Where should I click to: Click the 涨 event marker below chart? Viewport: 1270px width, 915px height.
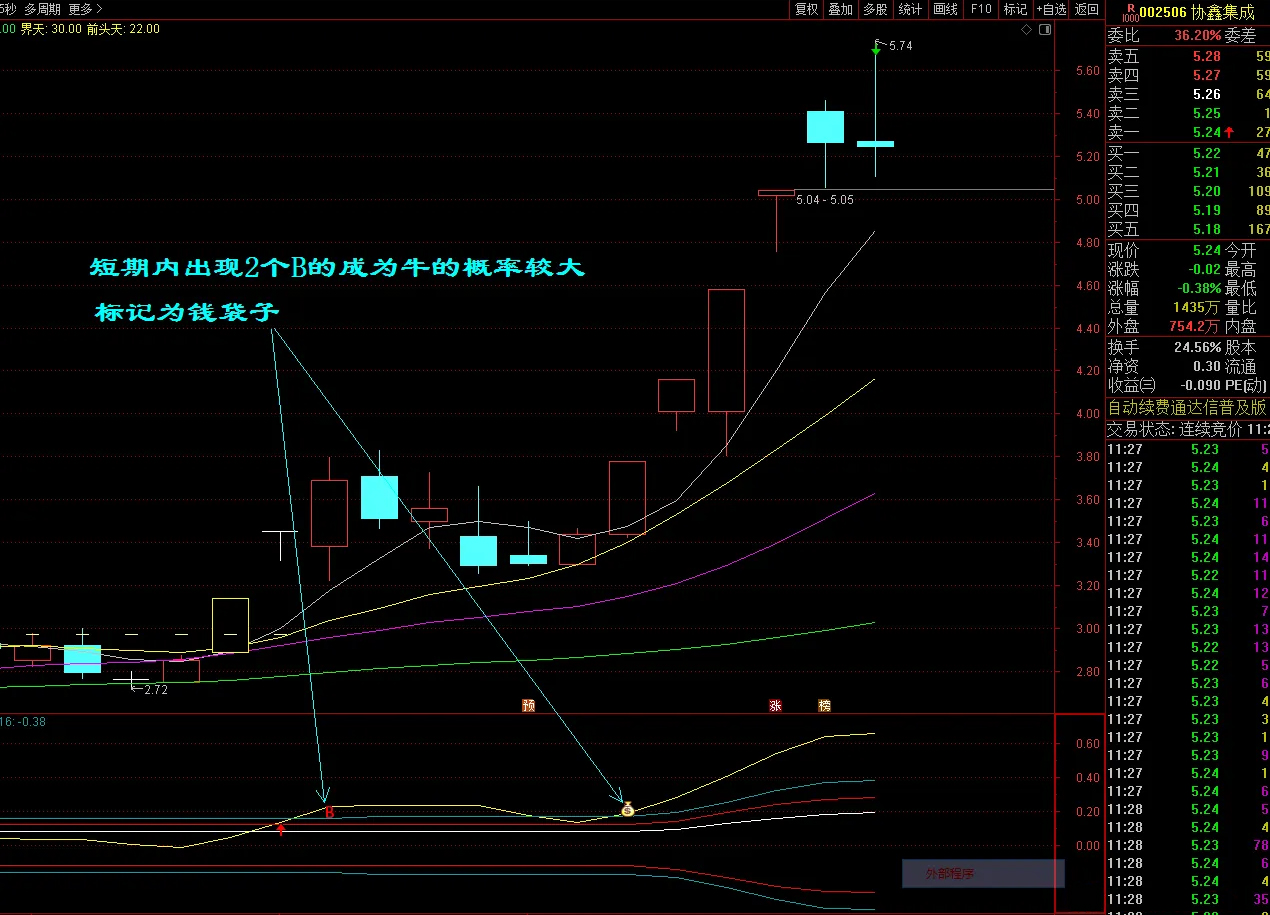775,705
